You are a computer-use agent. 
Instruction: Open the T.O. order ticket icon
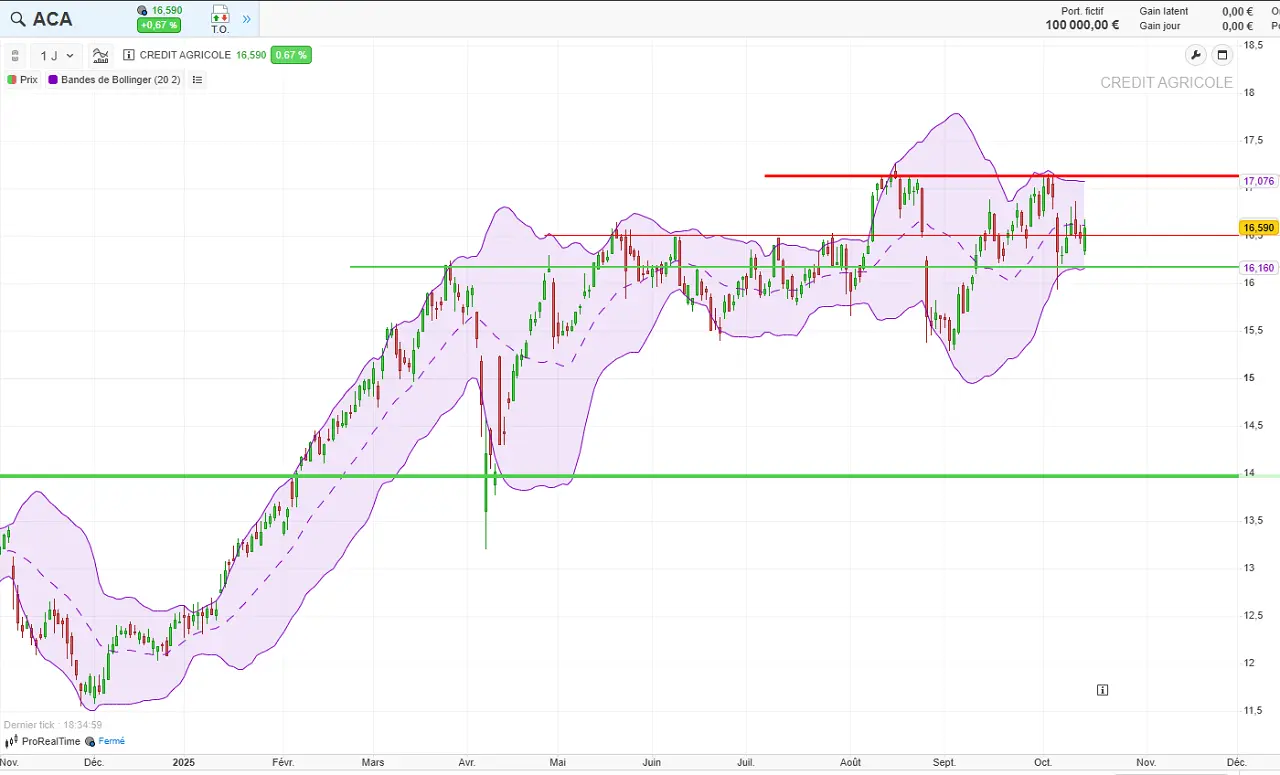[x=220, y=18]
